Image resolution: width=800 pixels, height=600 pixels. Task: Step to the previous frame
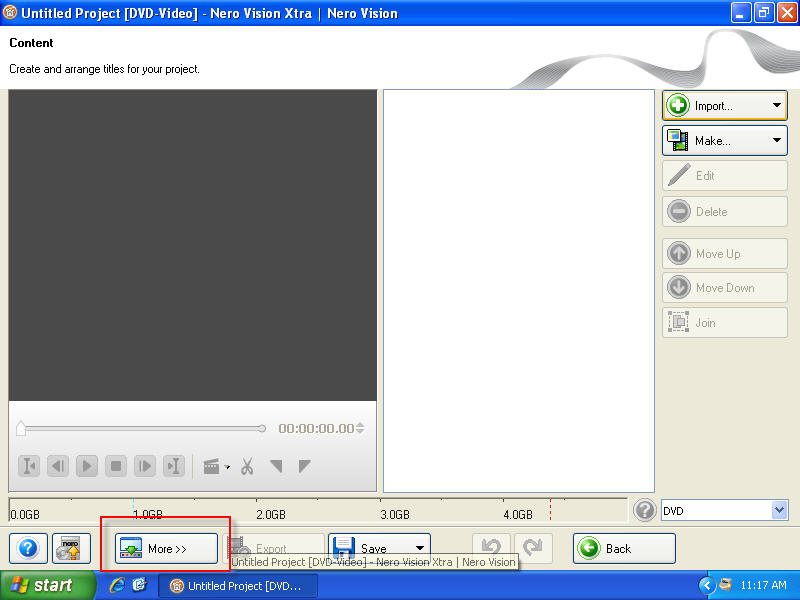(x=58, y=466)
